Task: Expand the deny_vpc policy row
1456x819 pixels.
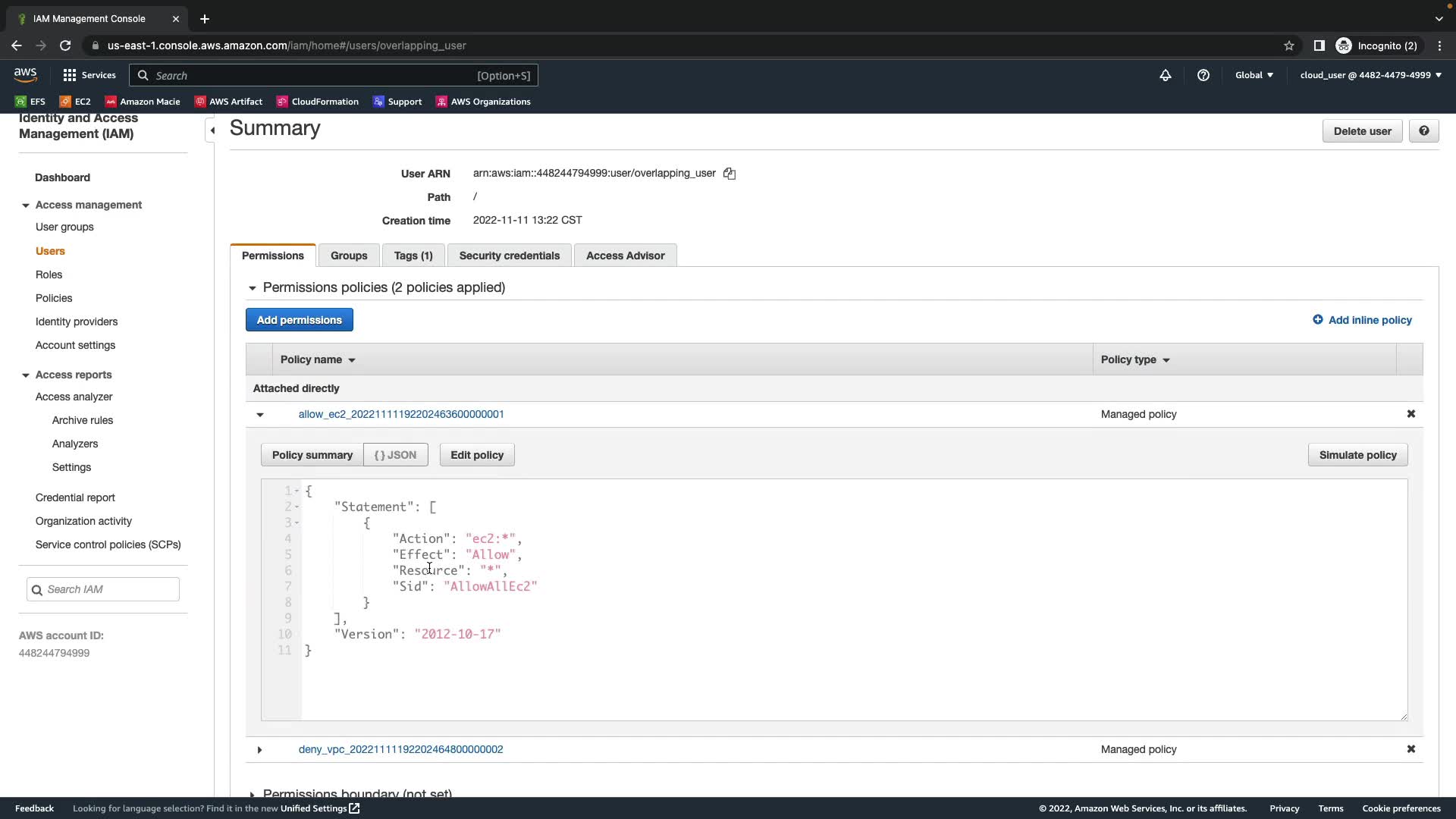Action: (259, 750)
